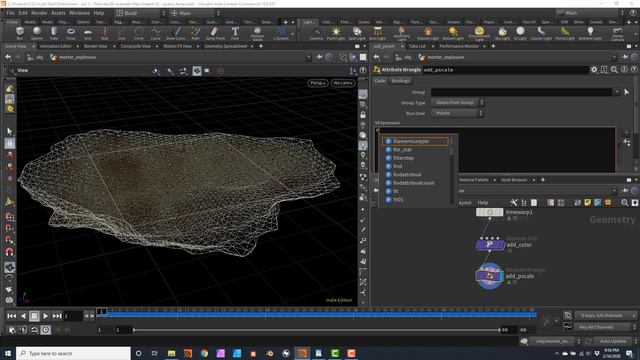This screenshot has width=640, height=360.
Task: Toggle the real time playback clock button
Action: click(45, 330)
